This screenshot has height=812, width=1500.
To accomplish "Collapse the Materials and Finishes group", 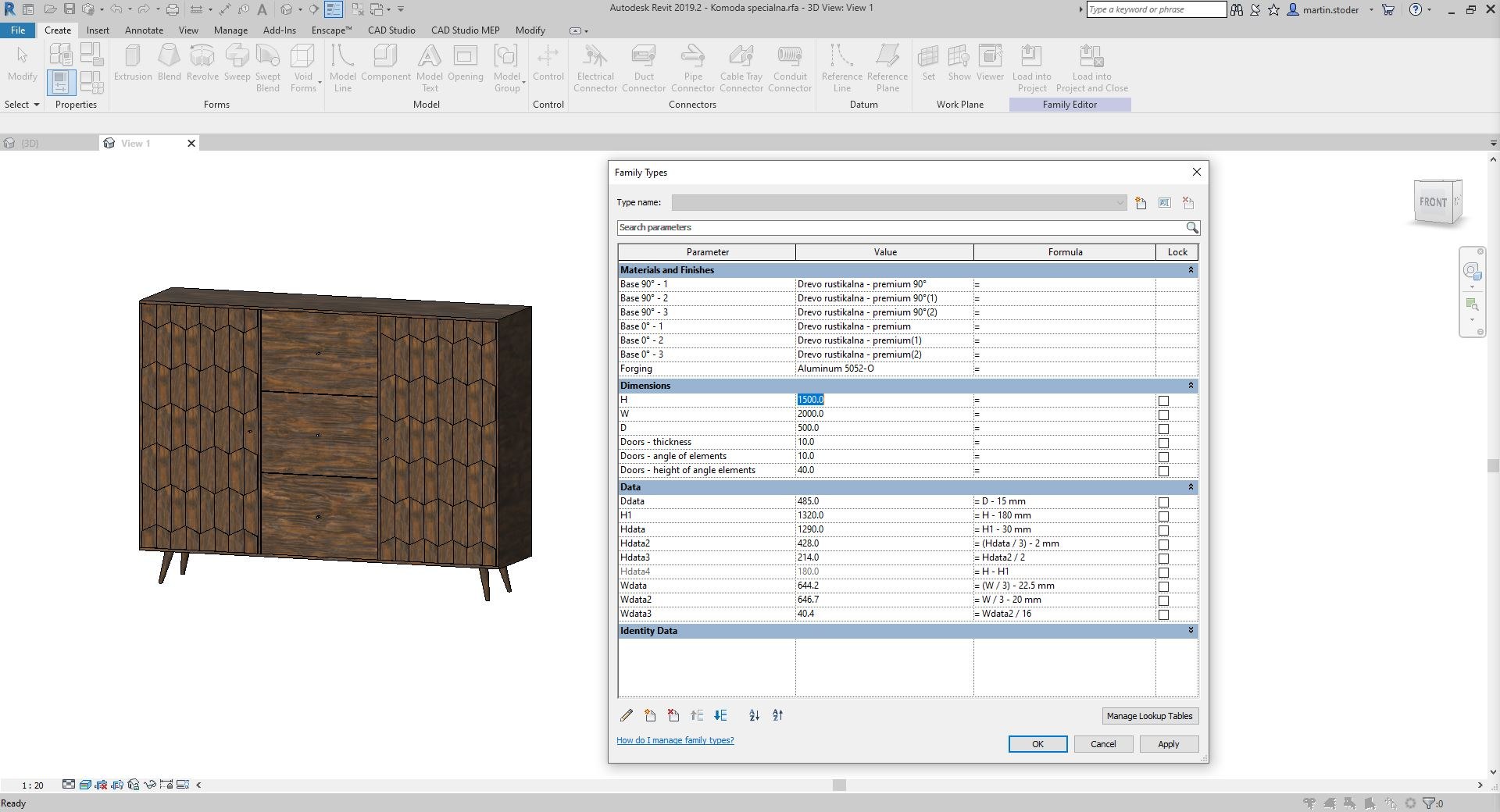I will [x=1191, y=270].
